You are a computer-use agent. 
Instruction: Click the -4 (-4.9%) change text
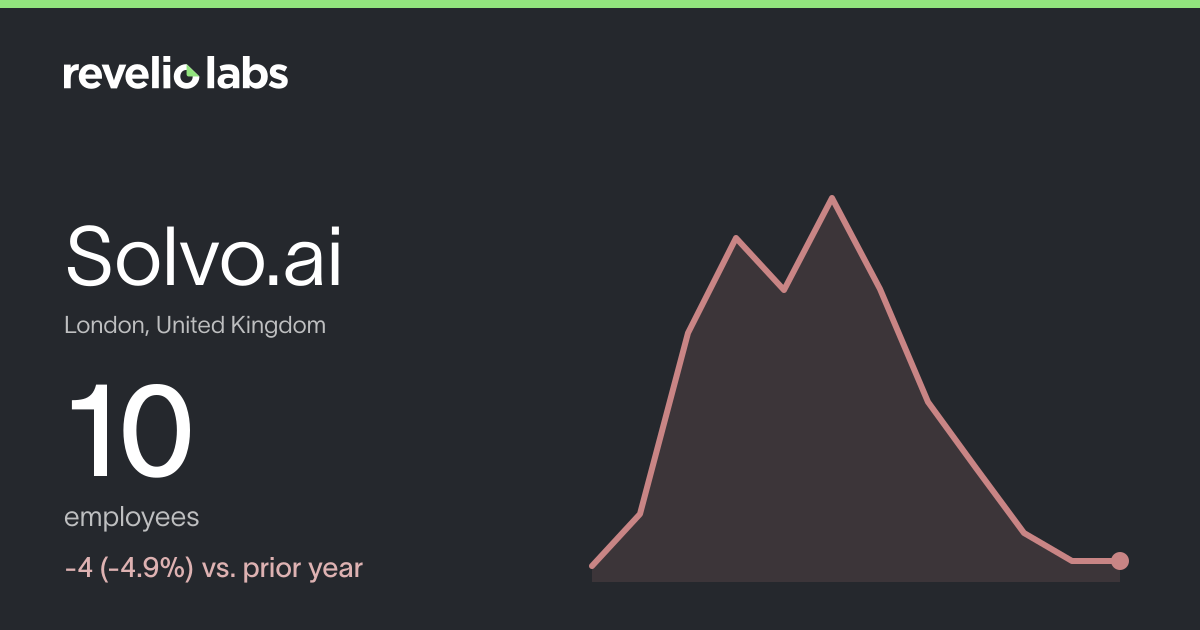[128, 569]
